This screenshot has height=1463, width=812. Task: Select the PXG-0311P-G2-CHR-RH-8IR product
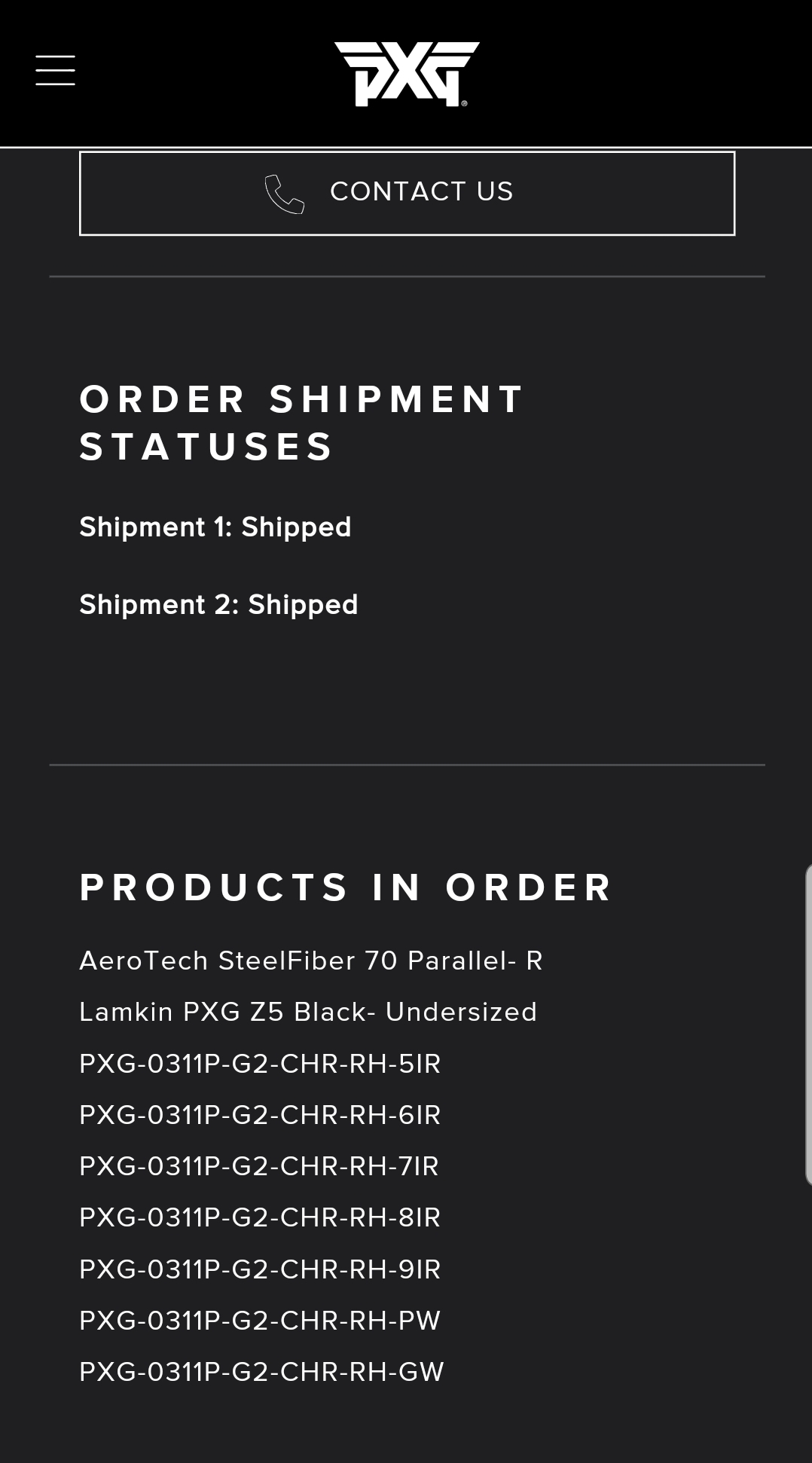pos(260,1217)
